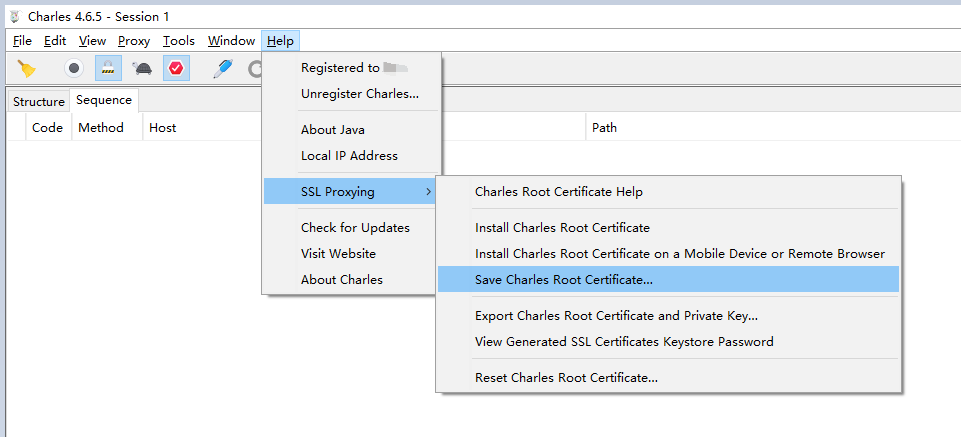Click the Code column header
This screenshot has width=961, height=437.
tap(48, 127)
